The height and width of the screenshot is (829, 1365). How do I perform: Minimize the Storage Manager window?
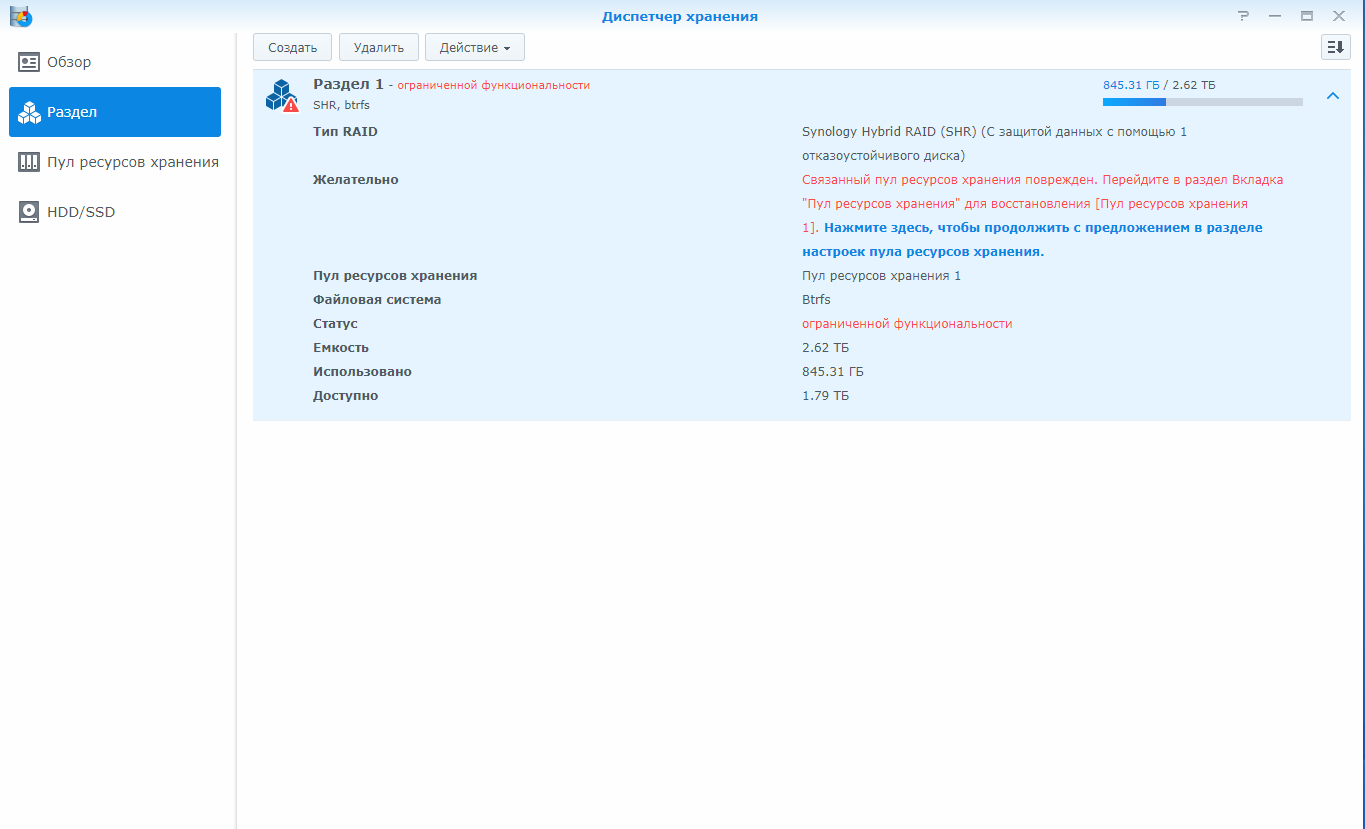[1275, 16]
